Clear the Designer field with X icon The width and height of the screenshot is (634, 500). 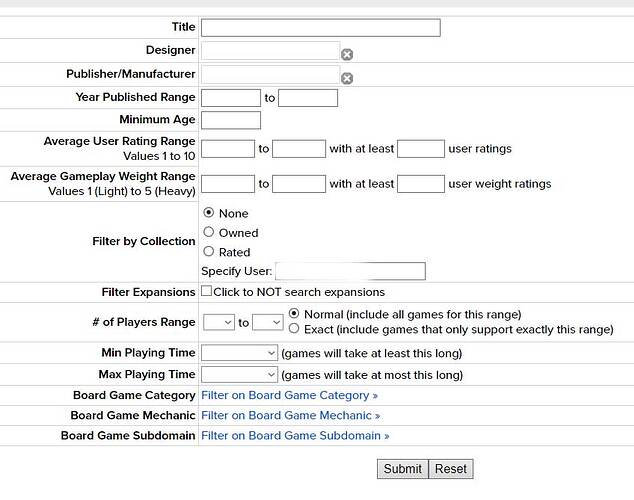pos(347,54)
